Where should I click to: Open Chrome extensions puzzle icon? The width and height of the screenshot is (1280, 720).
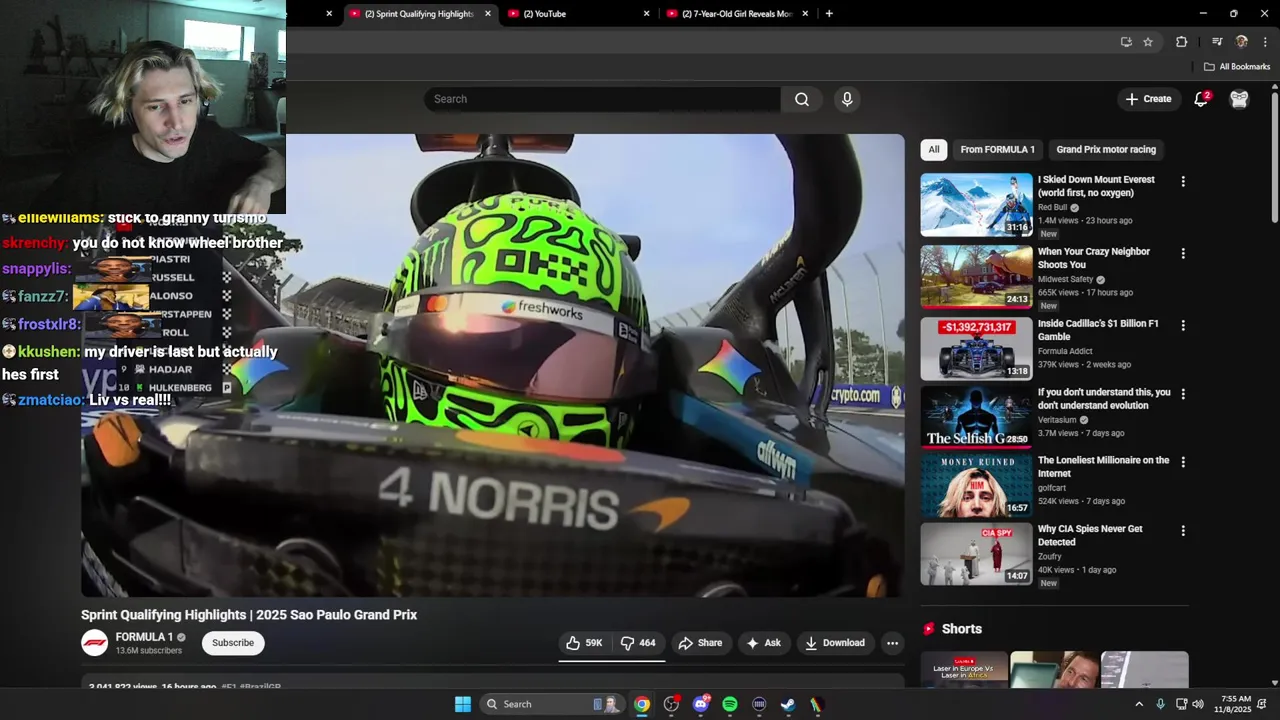tap(1182, 42)
